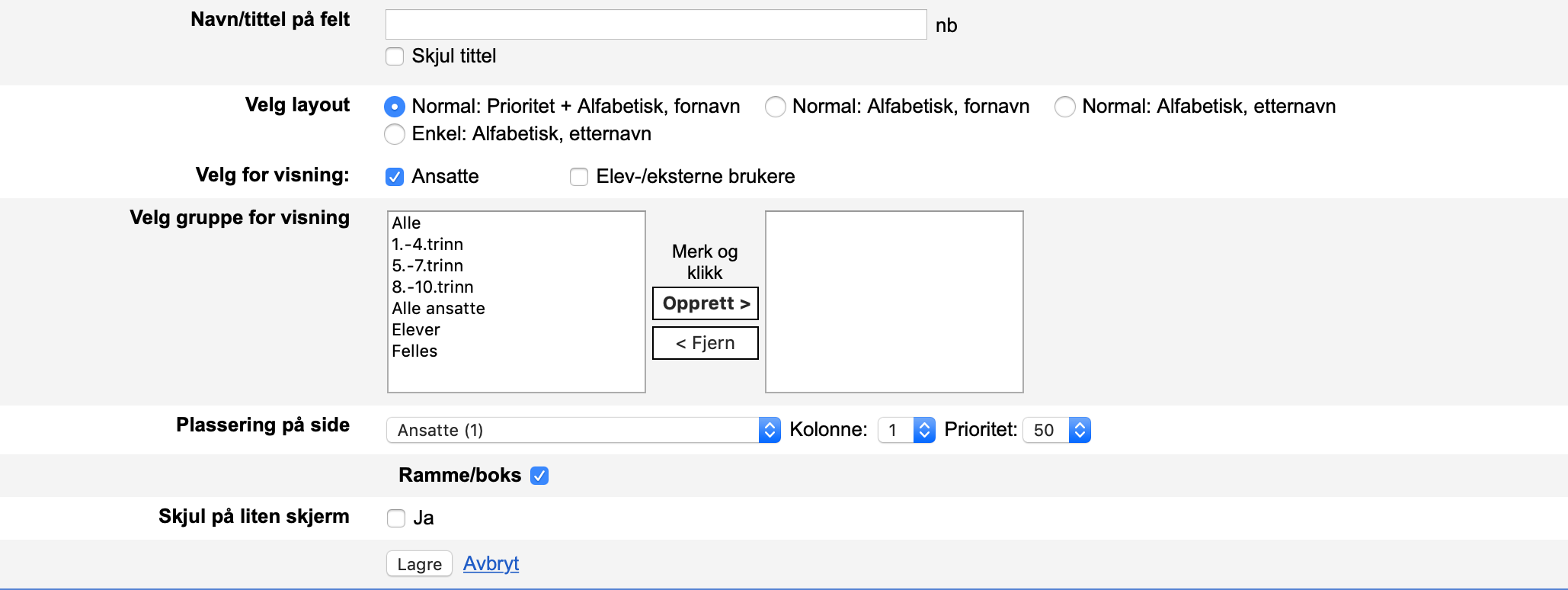Select Normal: Prioritet + Alfabetisk, fornavn layout
The height and width of the screenshot is (590, 1568).
pyautogui.click(x=395, y=107)
